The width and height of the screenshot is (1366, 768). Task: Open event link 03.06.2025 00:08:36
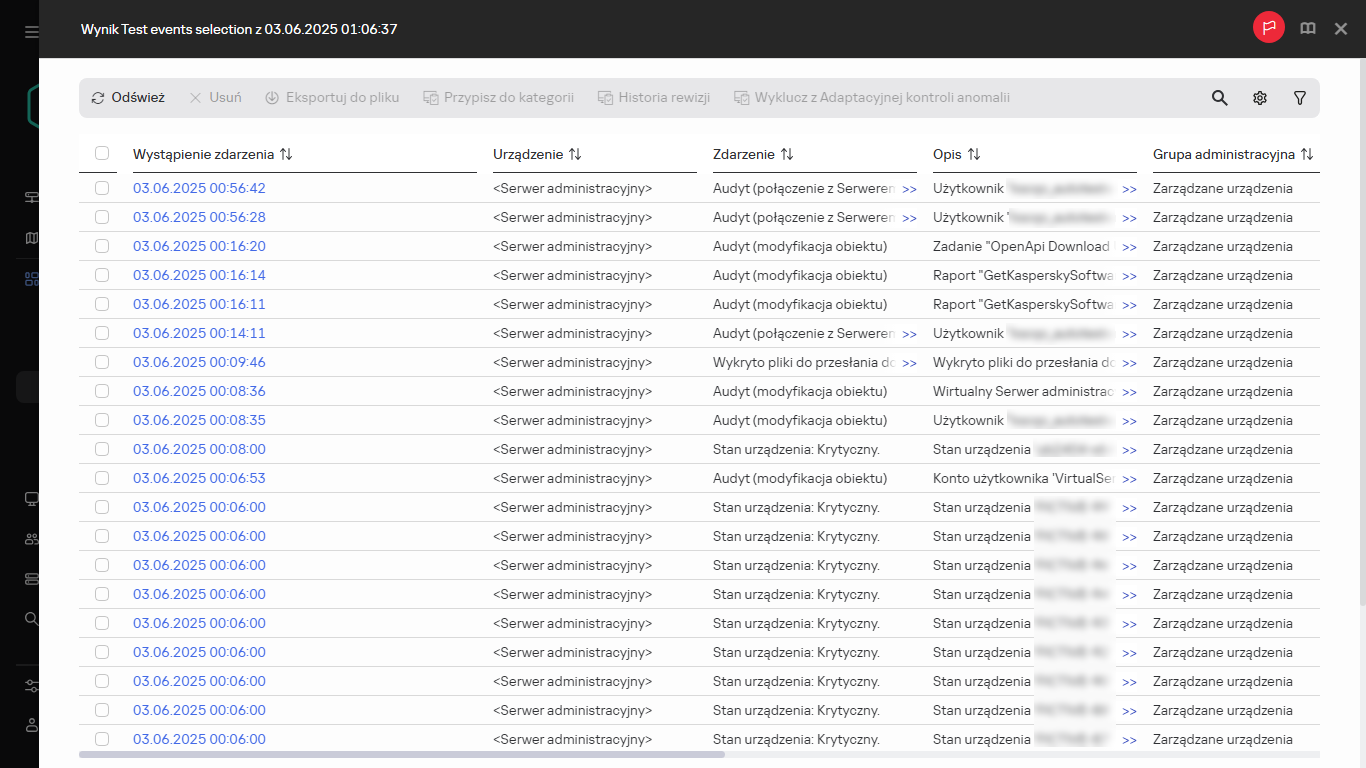click(199, 391)
